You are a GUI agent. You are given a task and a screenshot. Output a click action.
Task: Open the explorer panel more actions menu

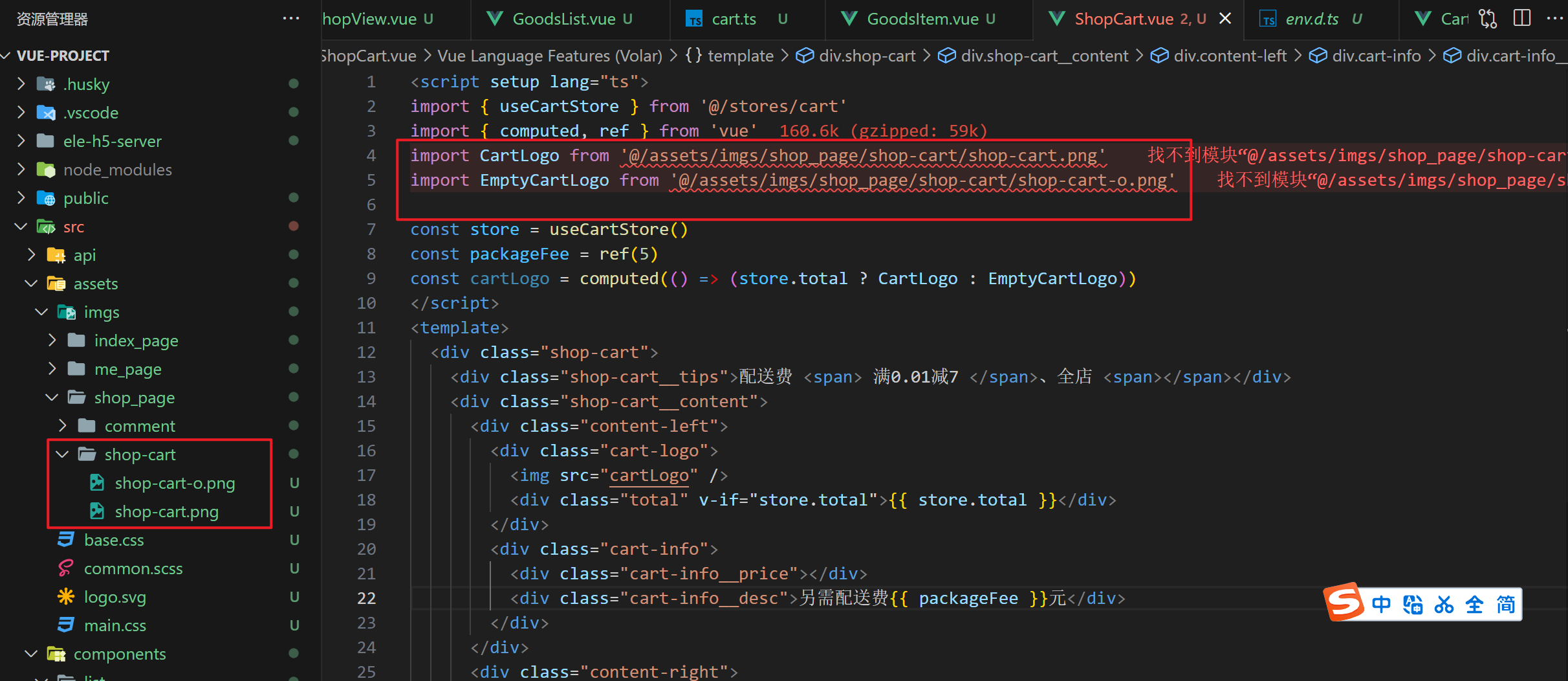(291, 19)
